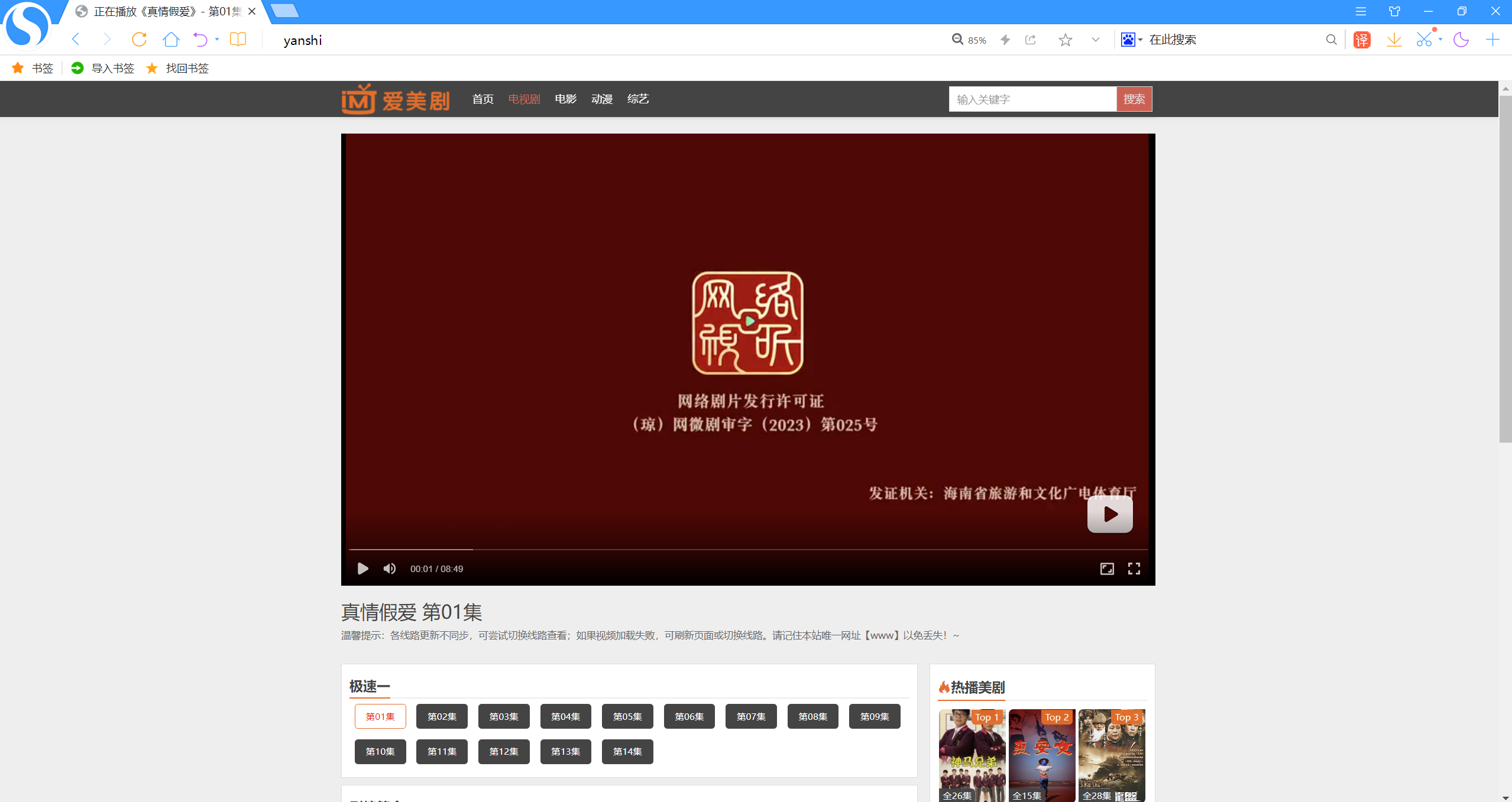Bookmark page with star icon
The height and width of the screenshot is (802, 1512).
(1065, 40)
